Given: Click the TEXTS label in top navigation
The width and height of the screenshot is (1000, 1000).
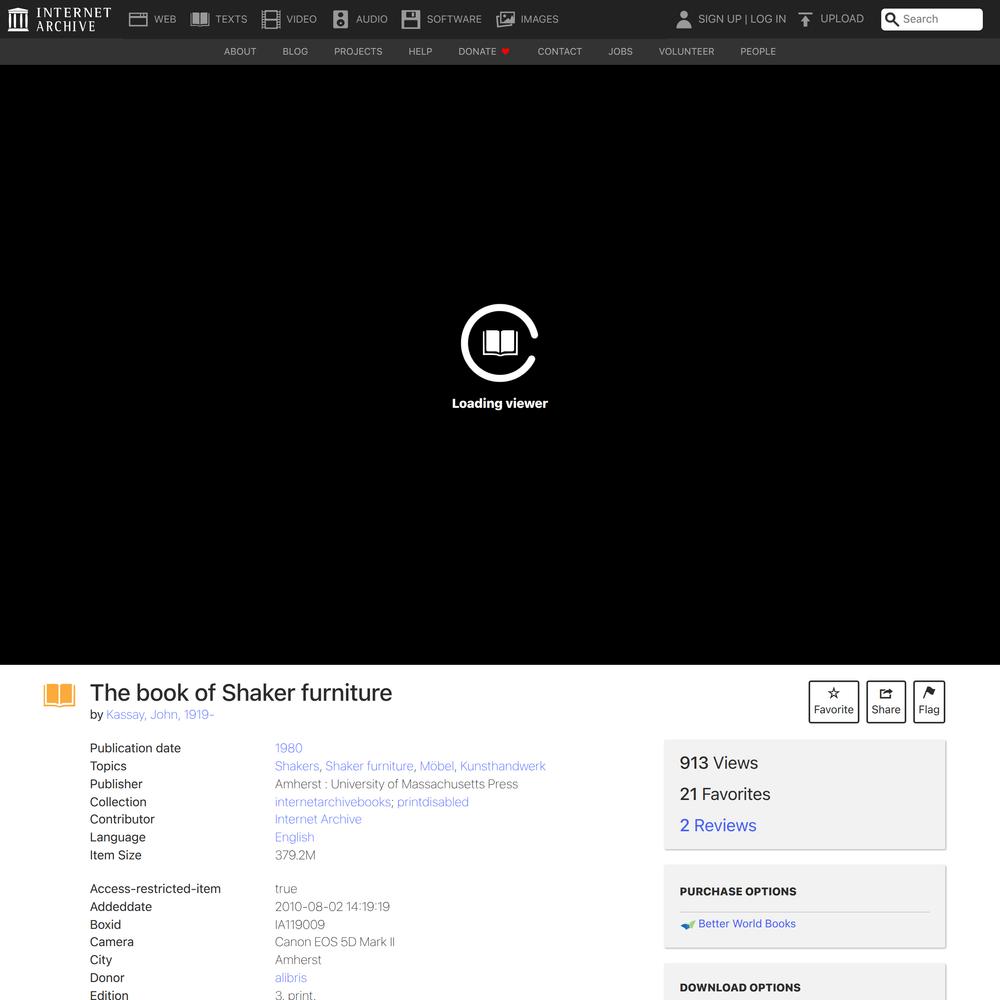Looking at the screenshot, I should [x=231, y=19].
